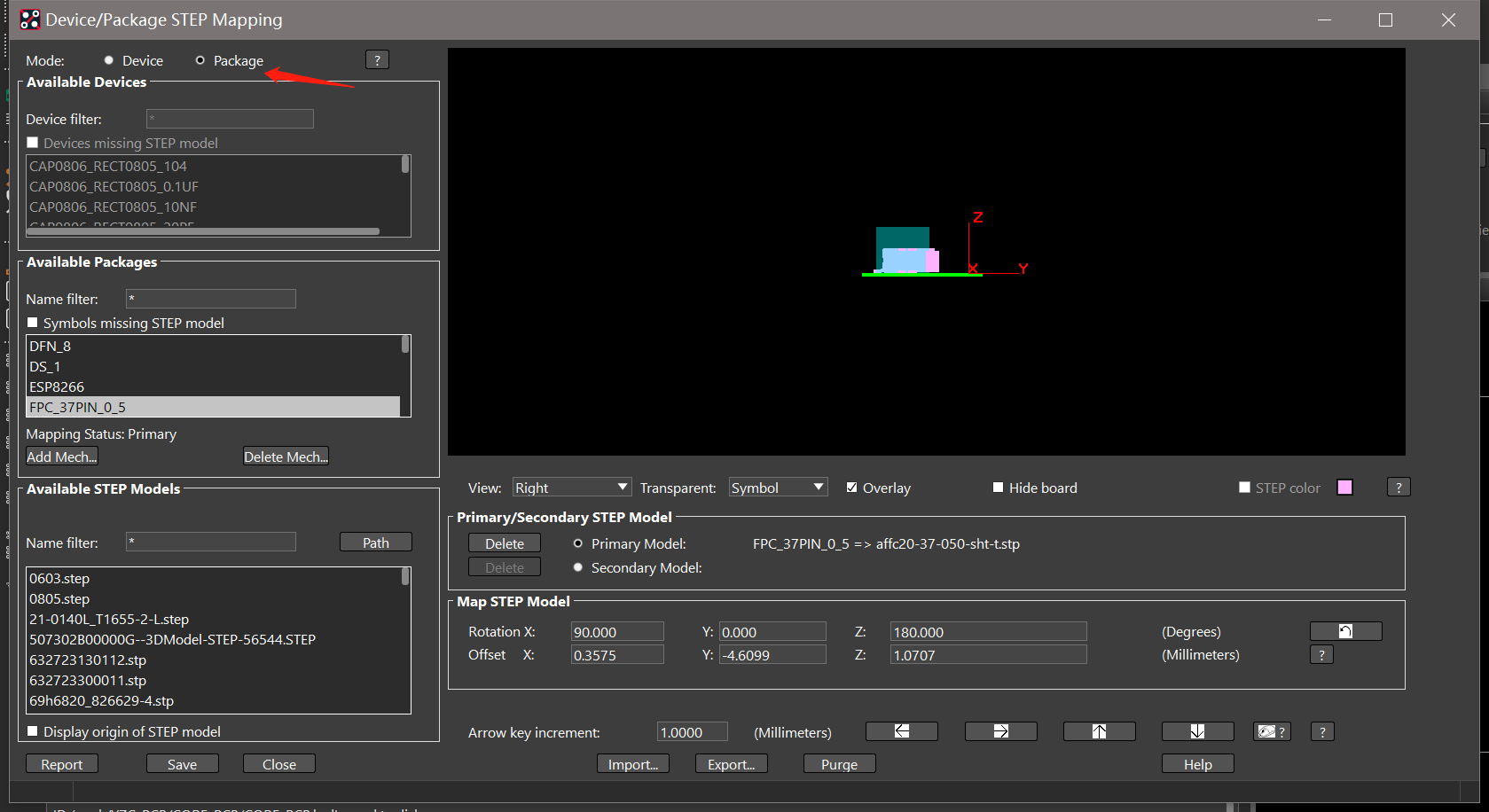Select 507302B00000G--3DModel-STEP-56544.STEP model
This screenshot has height=812, width=1489.
(214, 639)
